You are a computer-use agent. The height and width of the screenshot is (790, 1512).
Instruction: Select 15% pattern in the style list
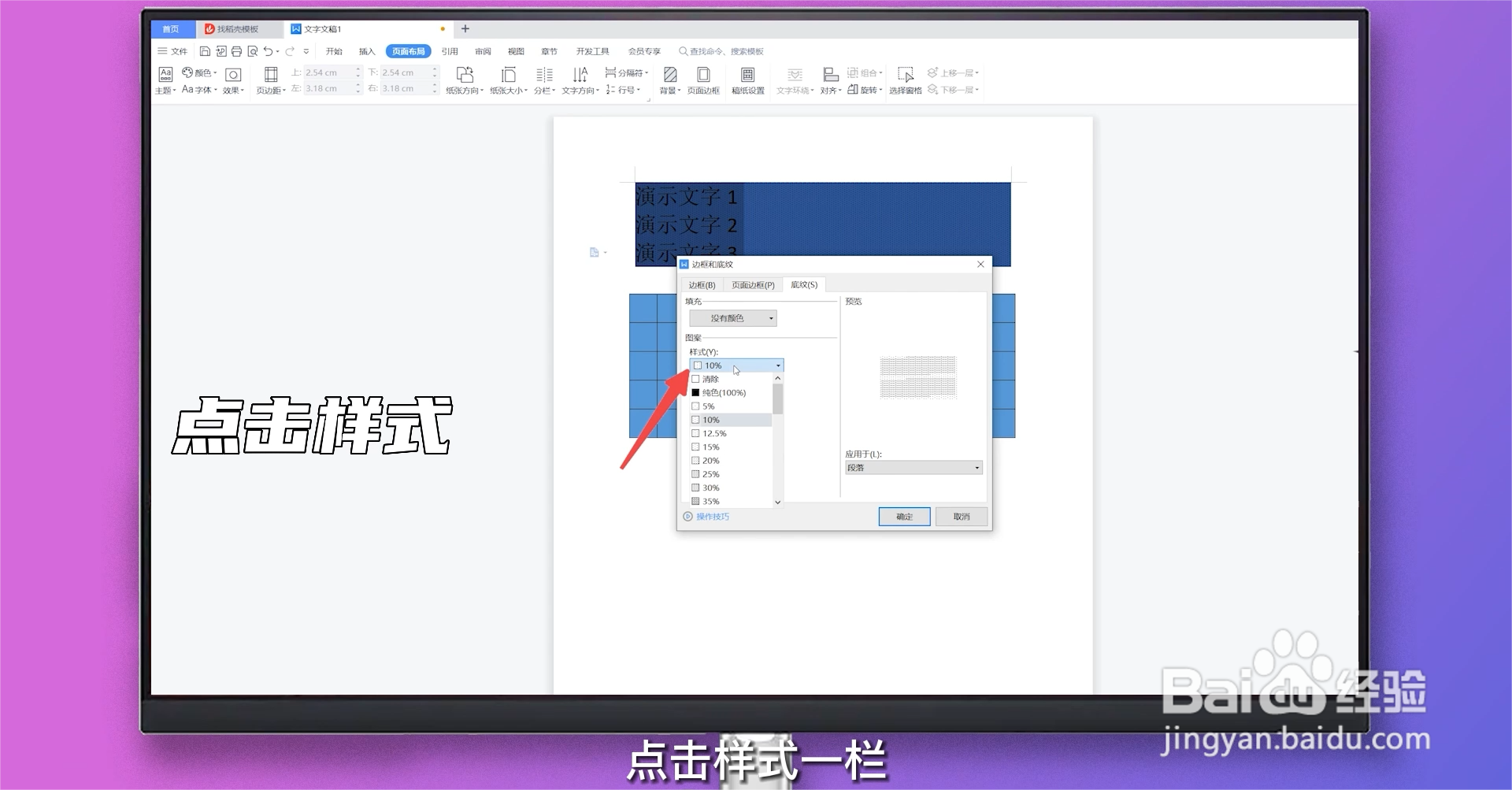[731, 447]
